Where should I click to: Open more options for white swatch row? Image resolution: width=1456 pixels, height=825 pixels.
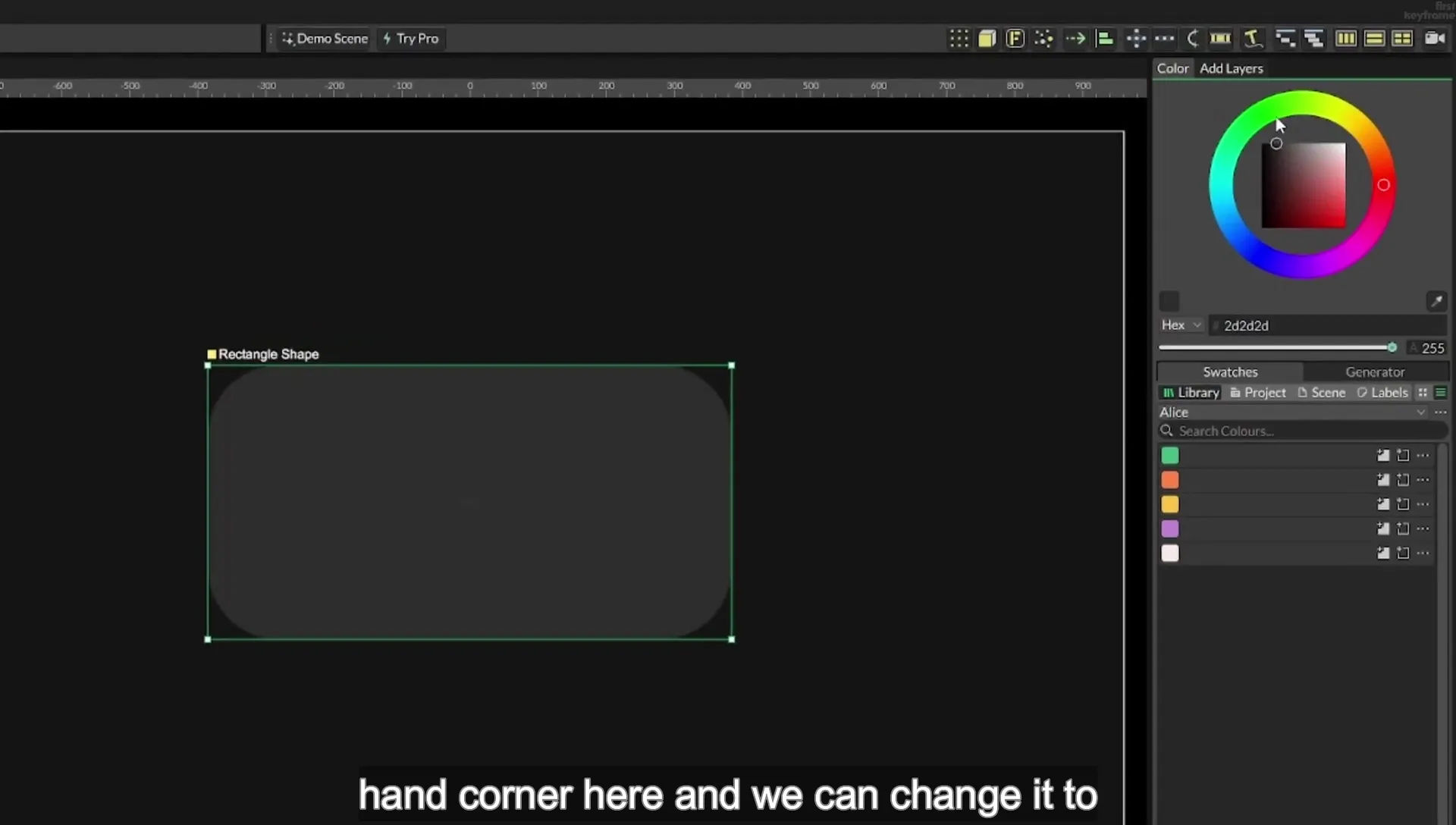tap(1423, 553)
